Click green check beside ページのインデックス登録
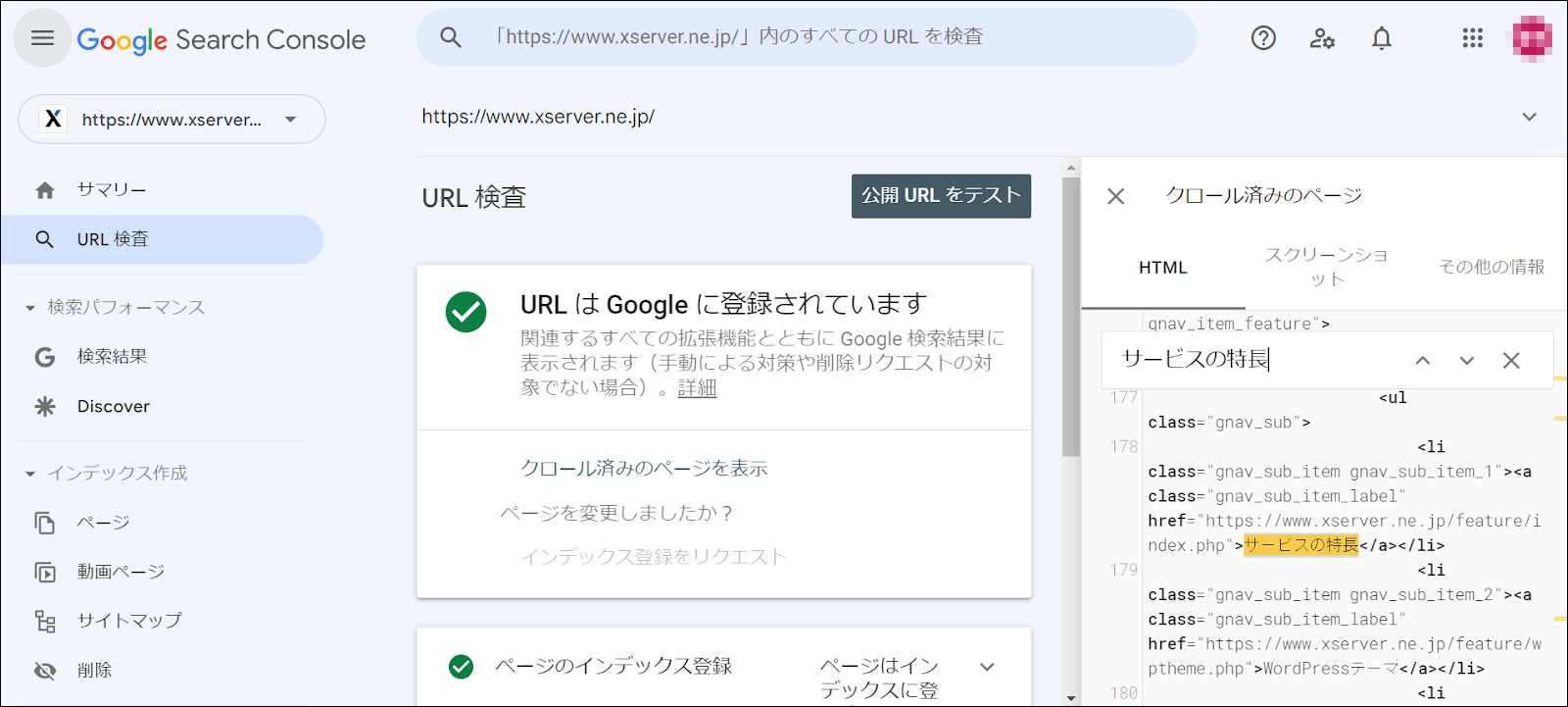 pos(461,667)
